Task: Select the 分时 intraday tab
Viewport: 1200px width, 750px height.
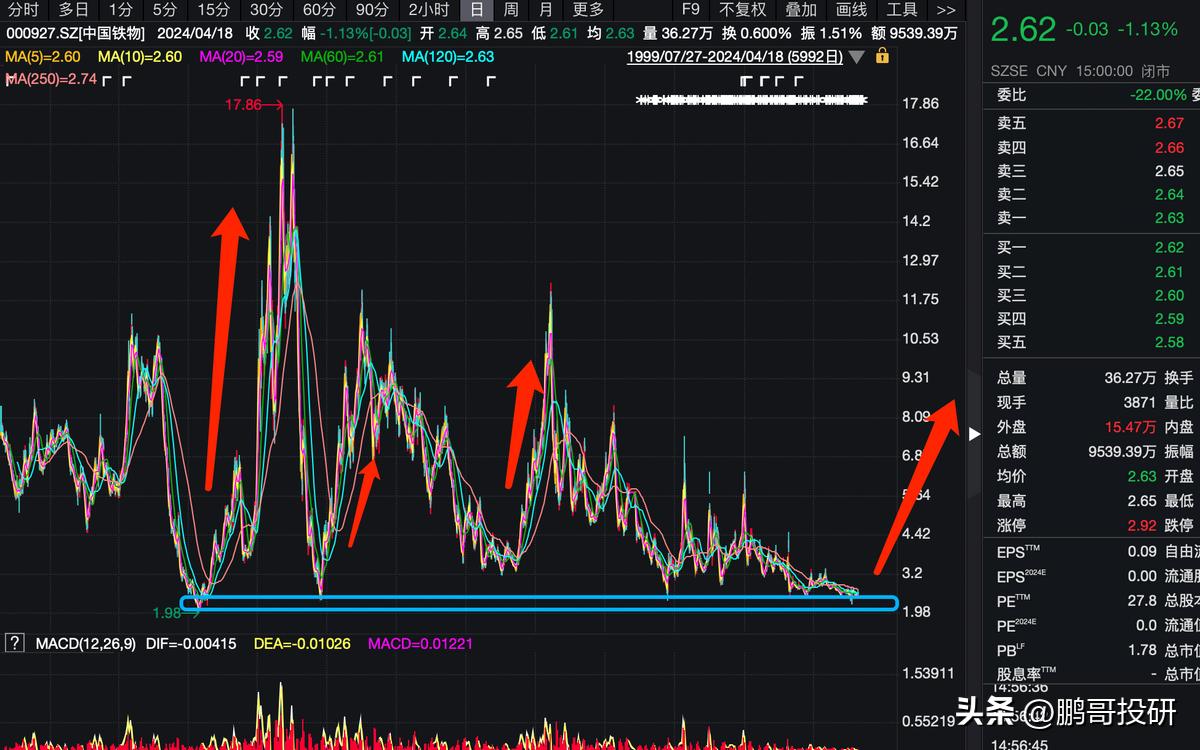Action: tap(23, 10)
